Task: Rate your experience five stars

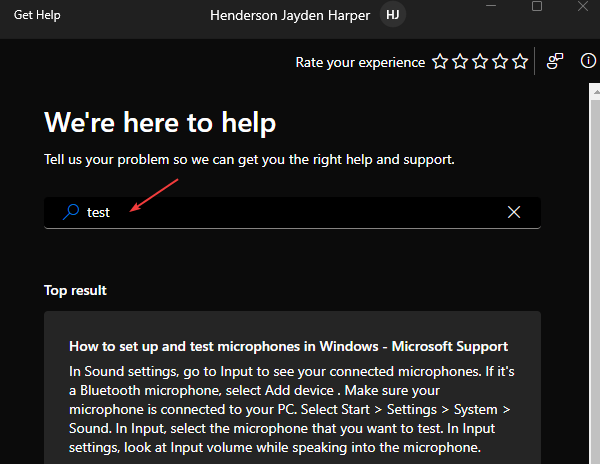Action: pyautogui.click(x=520, y=61)
